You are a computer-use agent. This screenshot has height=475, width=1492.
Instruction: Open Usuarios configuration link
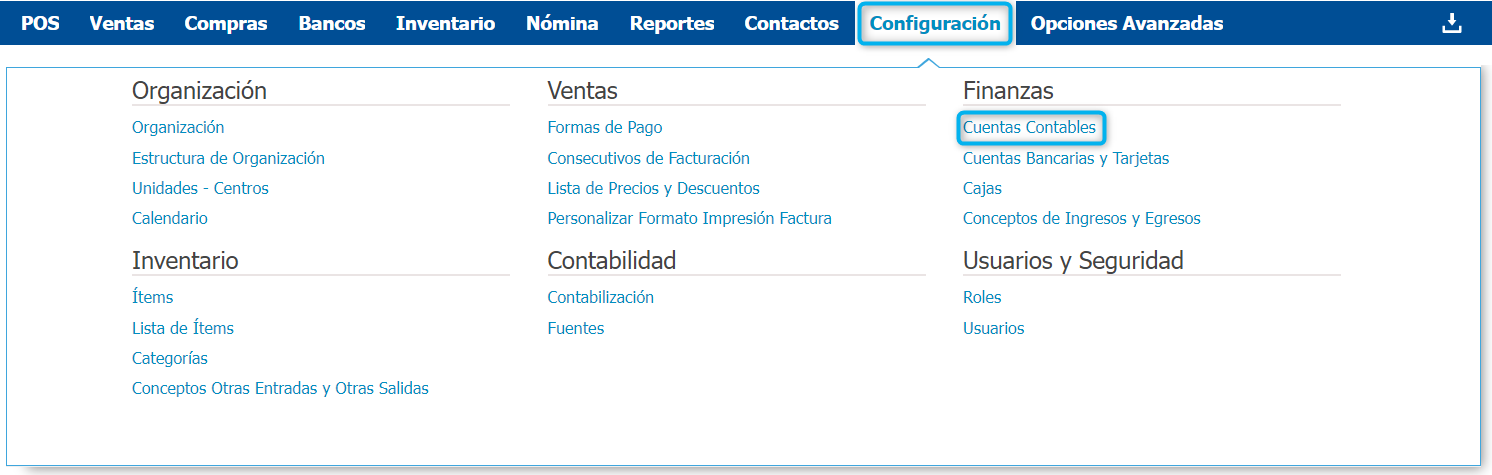[993, 328]
